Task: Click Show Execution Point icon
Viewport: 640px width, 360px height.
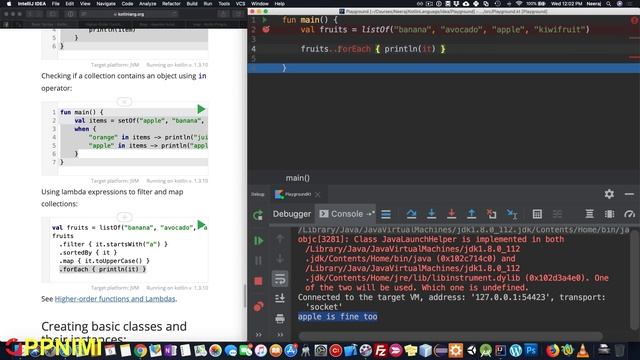Action: [386, 214]
